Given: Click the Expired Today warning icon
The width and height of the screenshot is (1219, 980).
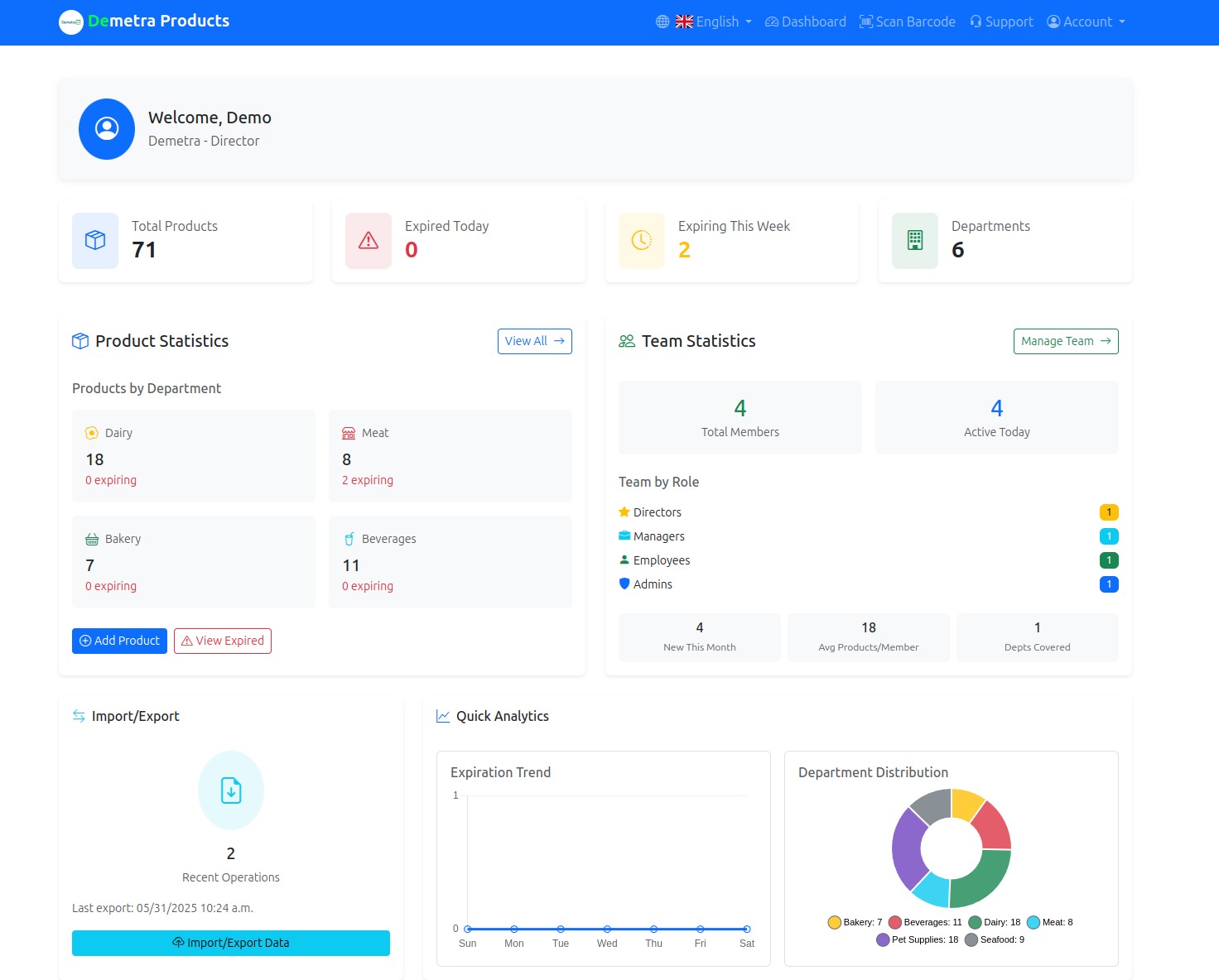Looking at the screenshot, I should [368, 241].
